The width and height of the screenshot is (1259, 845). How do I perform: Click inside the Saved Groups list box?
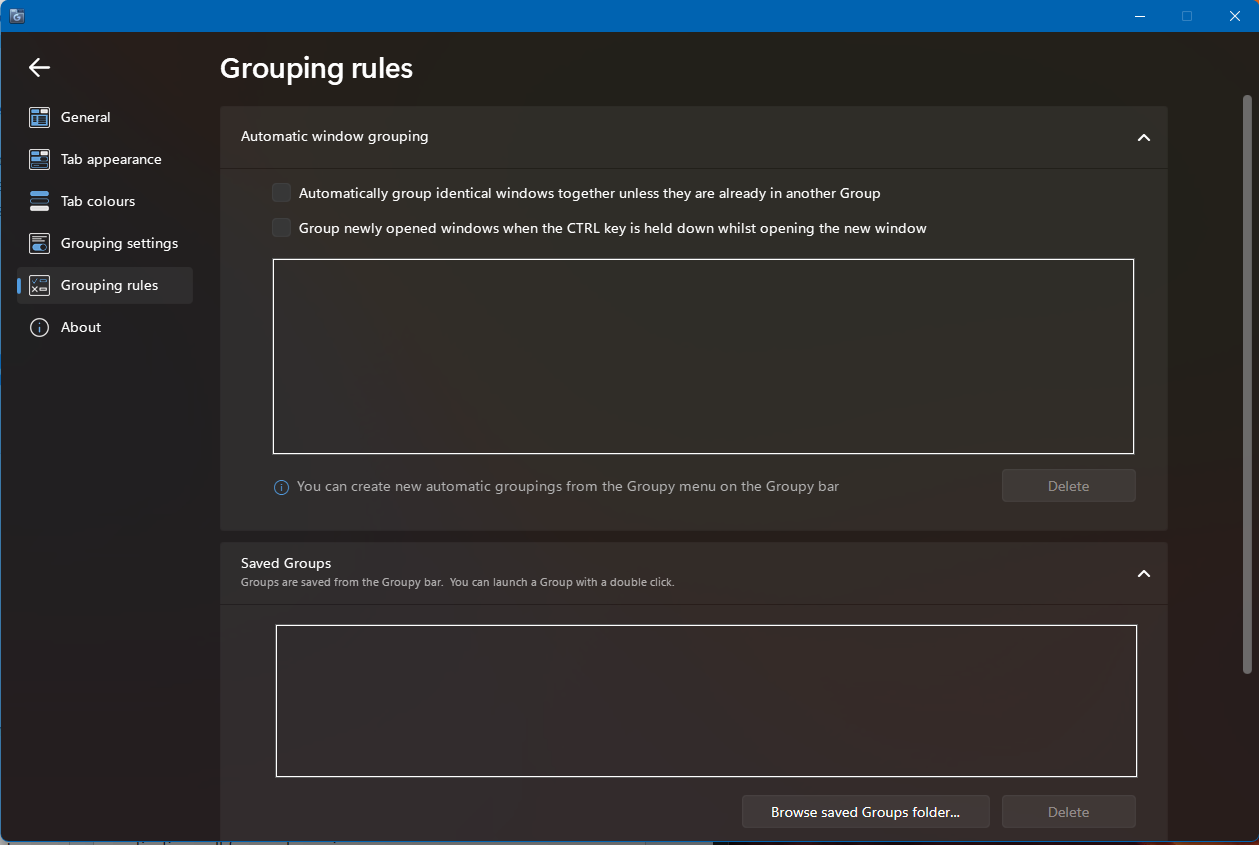pos(706,701)
